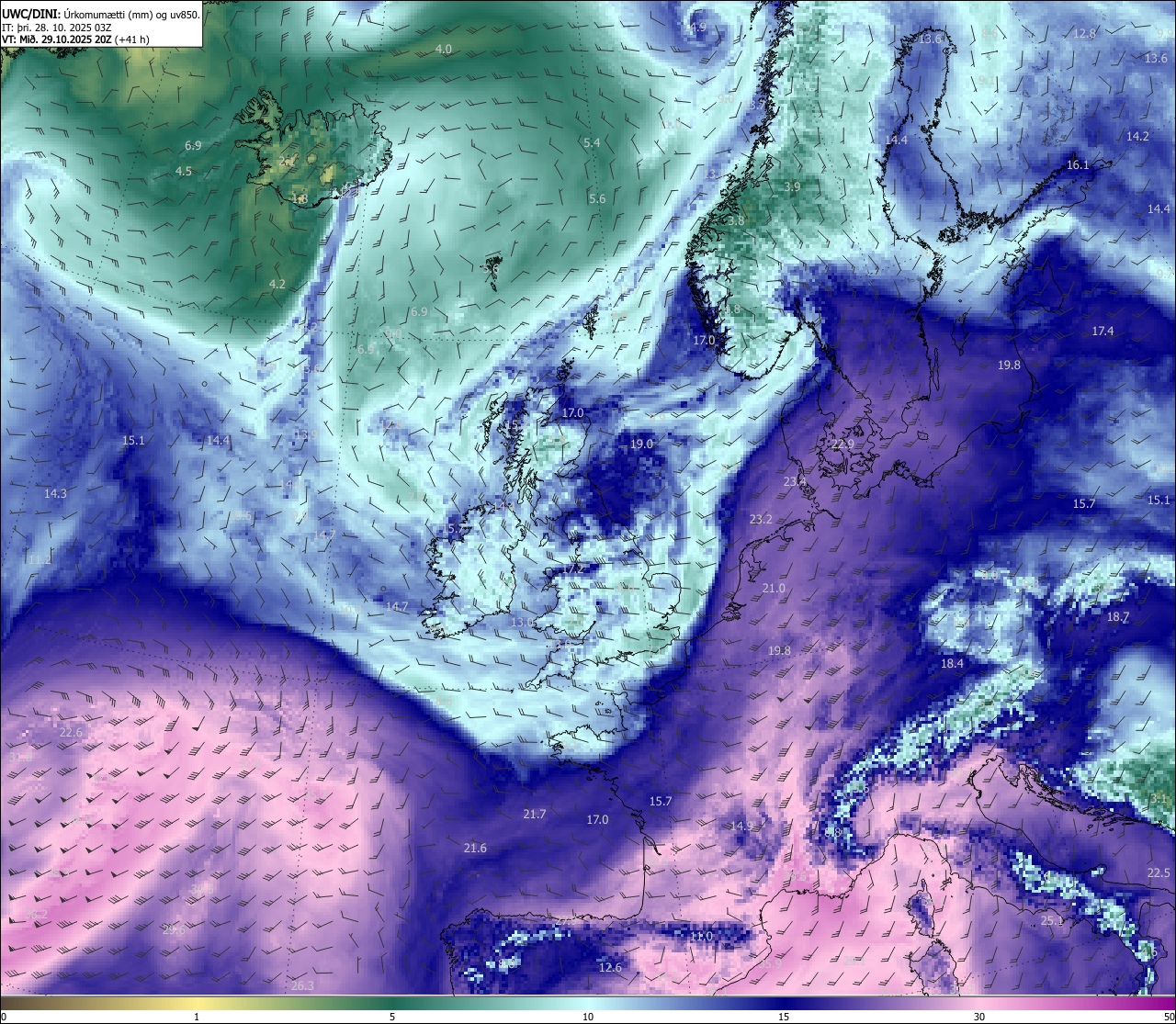
Task: Click the 1 tick label on the color scale
Action: (197, 1017)
